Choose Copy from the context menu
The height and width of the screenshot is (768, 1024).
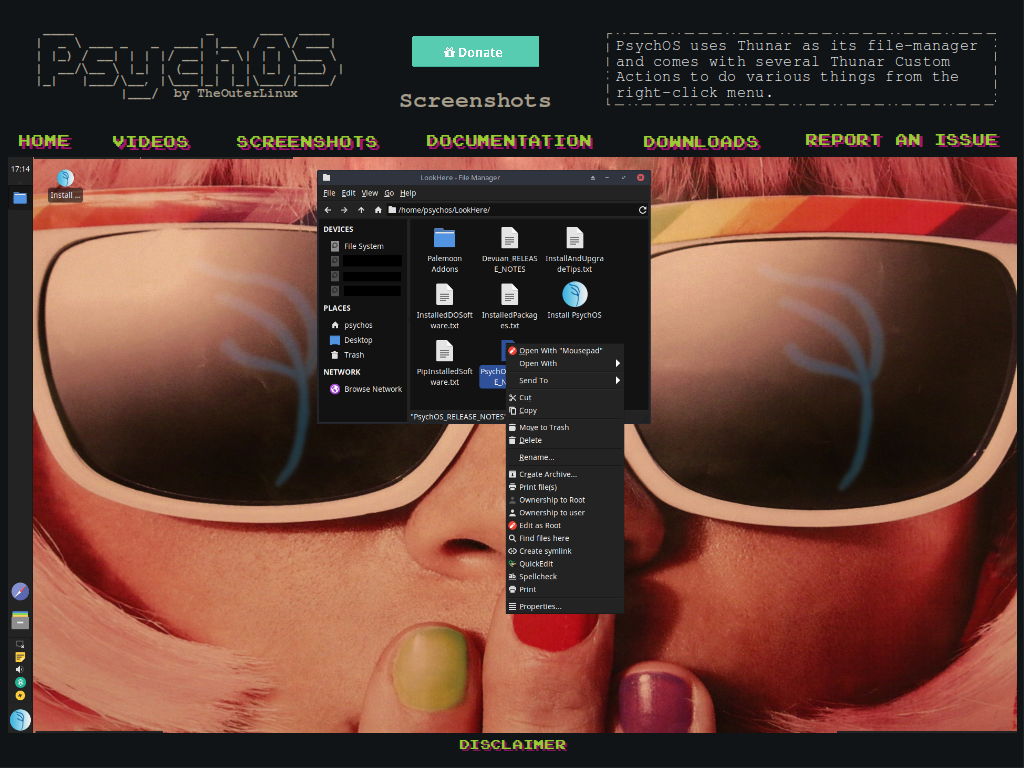565,411
